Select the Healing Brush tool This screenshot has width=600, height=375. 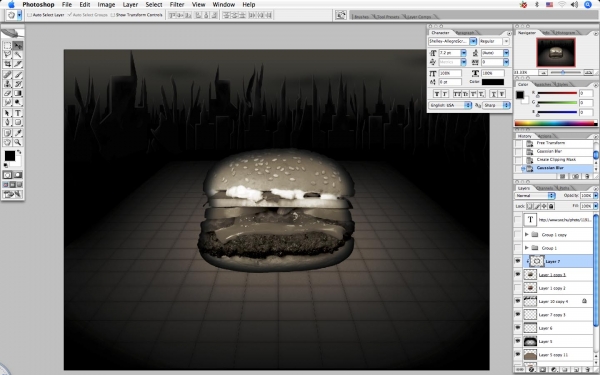click(x=7, y=75)
